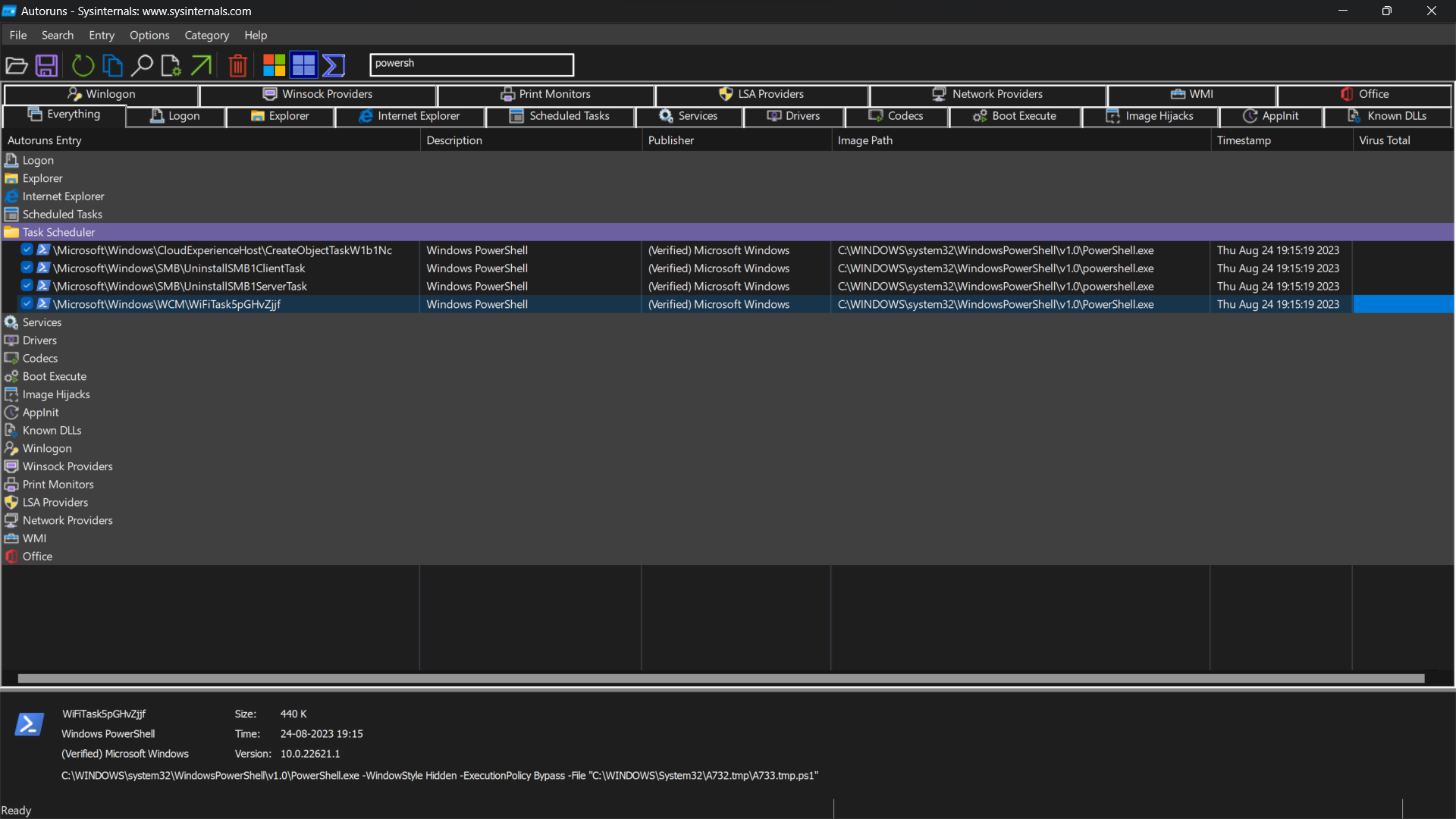The width and height of the screenshot is (1456, 819).
Task: Click the PowerShell icon of CreateObjectTaskW1b1Nc row
Action: 43,249
